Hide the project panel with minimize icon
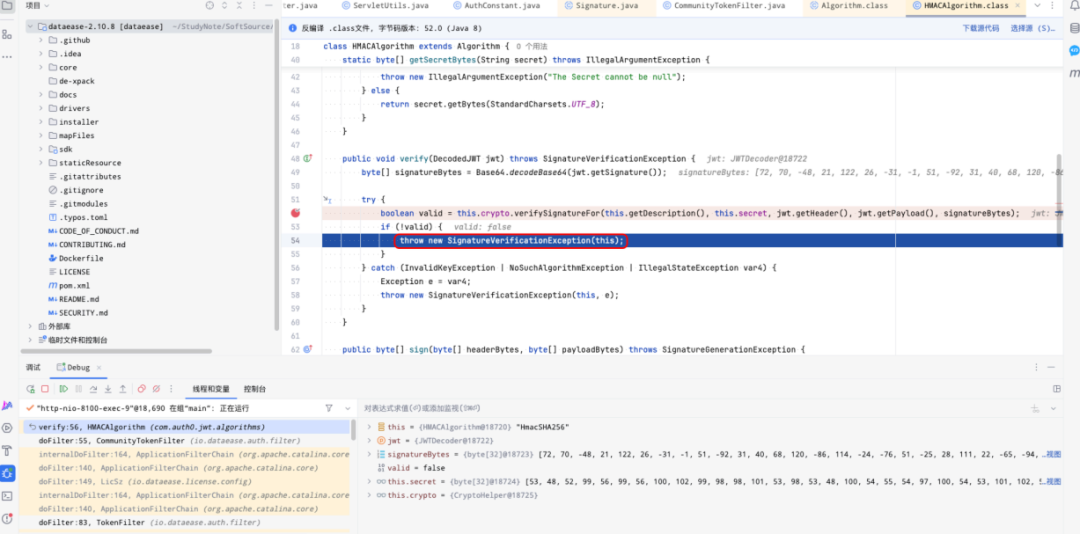The image size is (1080, 534). 269,6
